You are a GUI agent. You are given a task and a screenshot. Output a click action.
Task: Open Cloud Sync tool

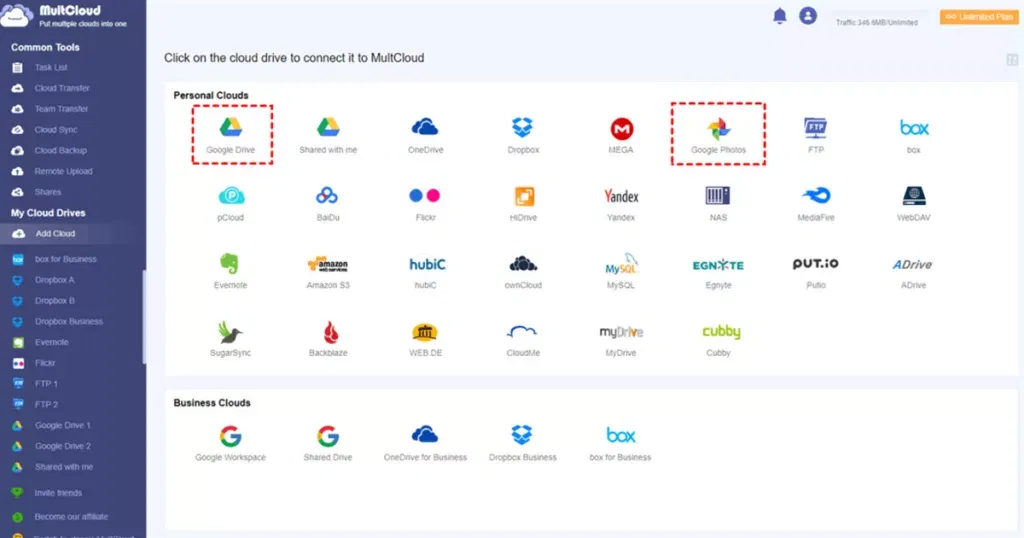coord(56,130)
